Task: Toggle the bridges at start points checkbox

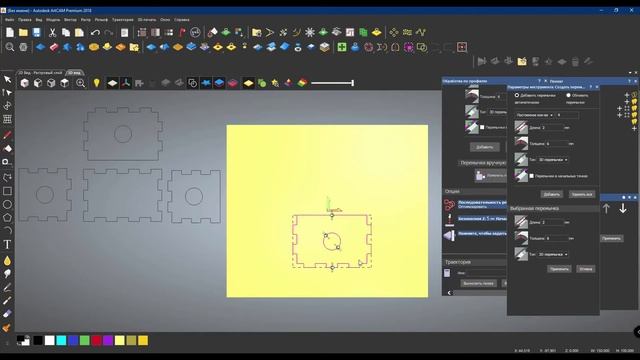Action: click(x=531, y=176)
